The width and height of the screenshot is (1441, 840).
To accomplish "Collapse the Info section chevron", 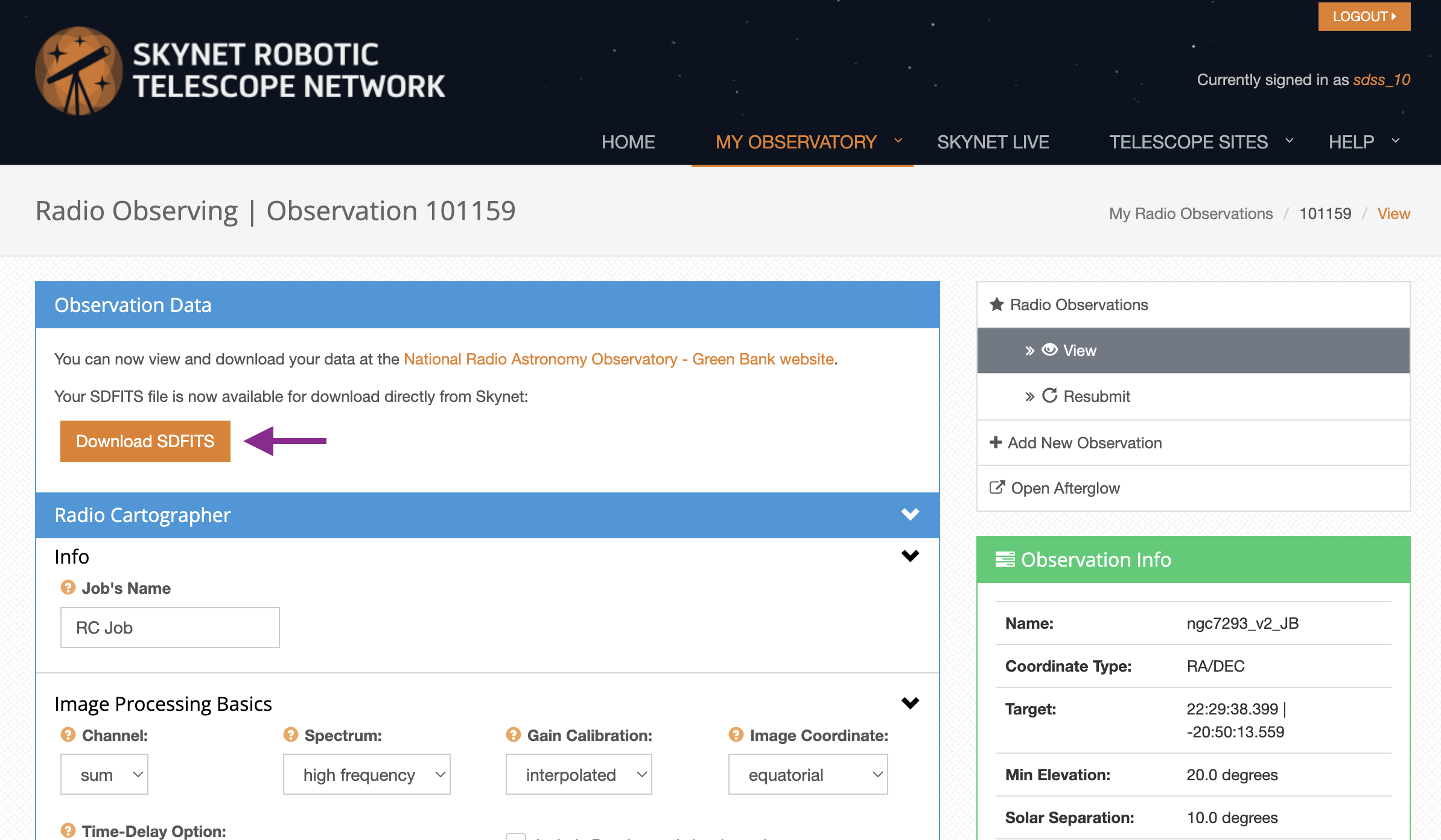I will (x=910, y=556).
